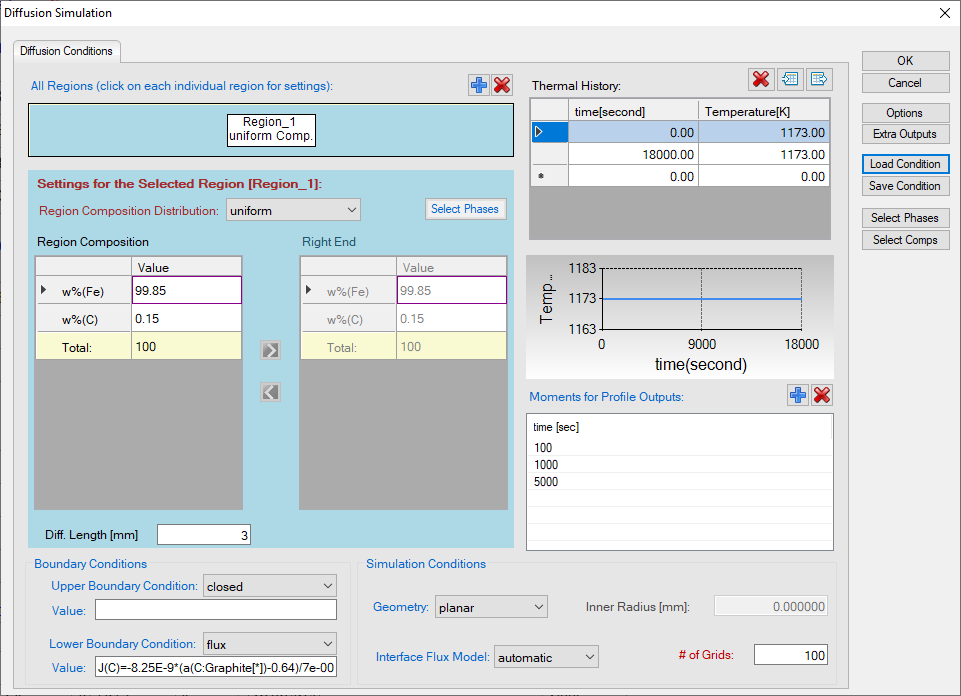Delete the Thermal History row with red X
This screenshot has width=961, height=696.
761,79
